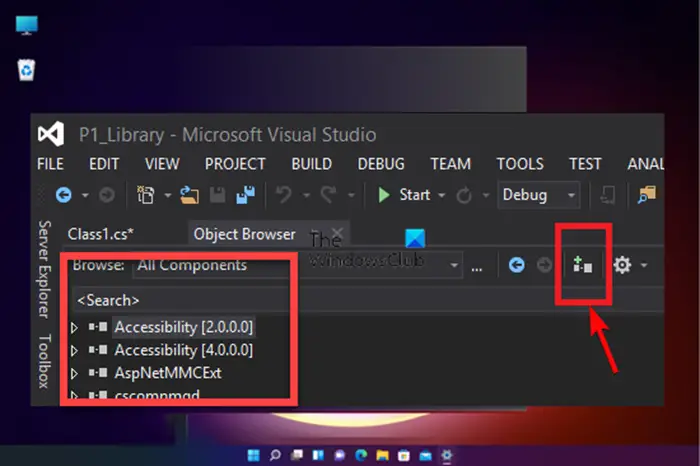Image resolution: width=700 pixels, height=466 pixels.
Task: Open the purple Chat icon on the taskbar
Action: click(339, 455)
